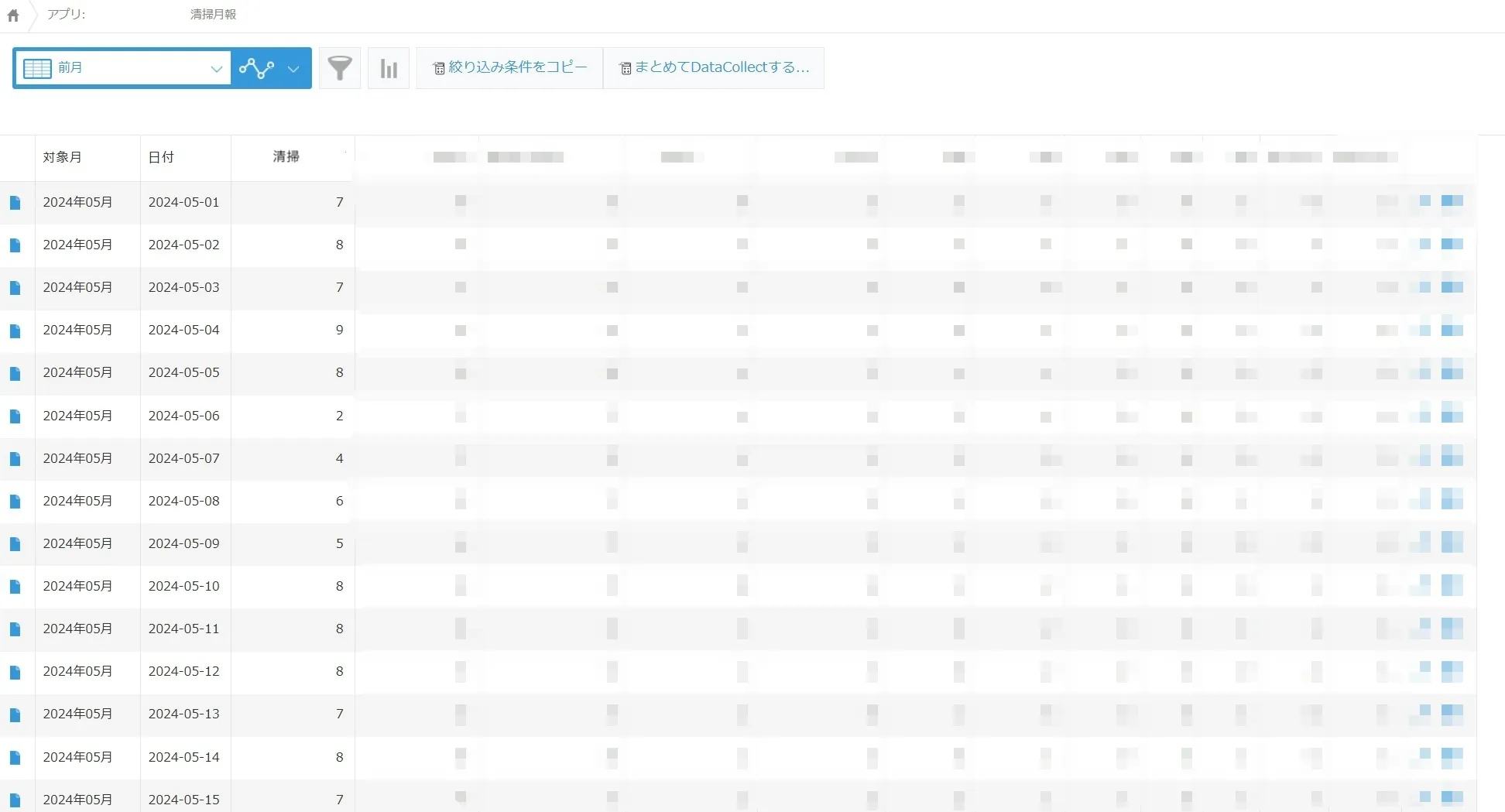Expand the chevron next to graph icon
Image resolution: width=1505 pixels, height=812 pixels.
293,68
